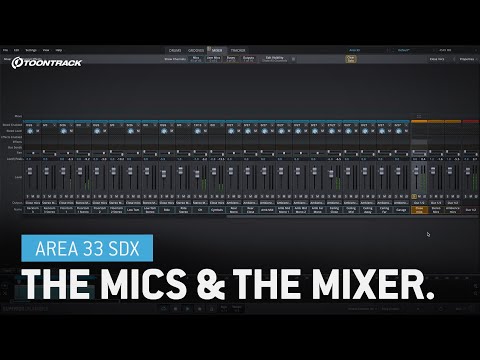The width and height of the screenshot is (480, 360).
Task: Mute the Low Tom channel
Action: pos(133,196)
